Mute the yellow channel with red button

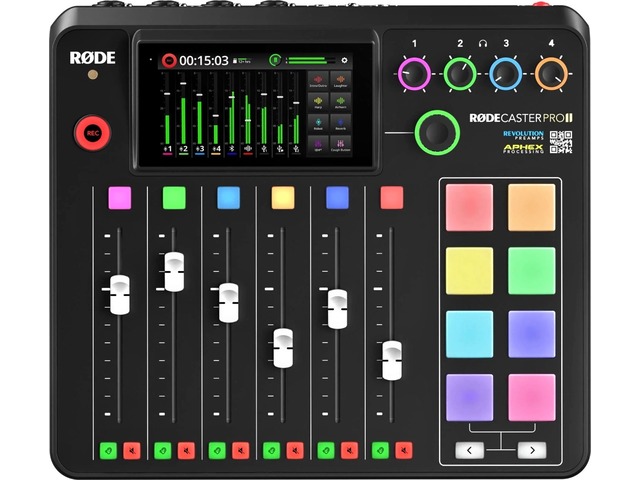(x=295, y=451)
